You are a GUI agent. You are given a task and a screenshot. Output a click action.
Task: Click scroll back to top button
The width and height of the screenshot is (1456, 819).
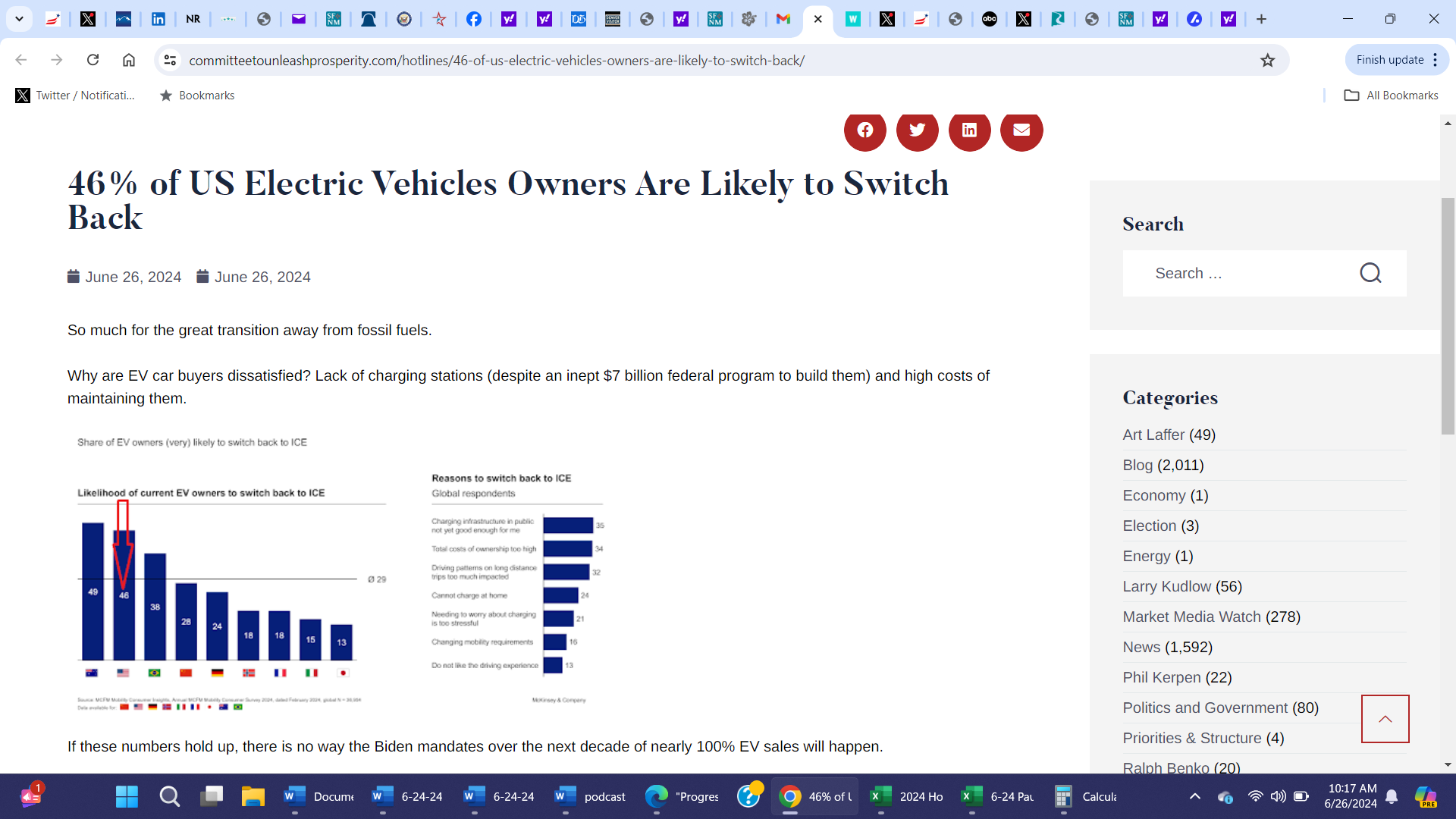point(1385,719)
